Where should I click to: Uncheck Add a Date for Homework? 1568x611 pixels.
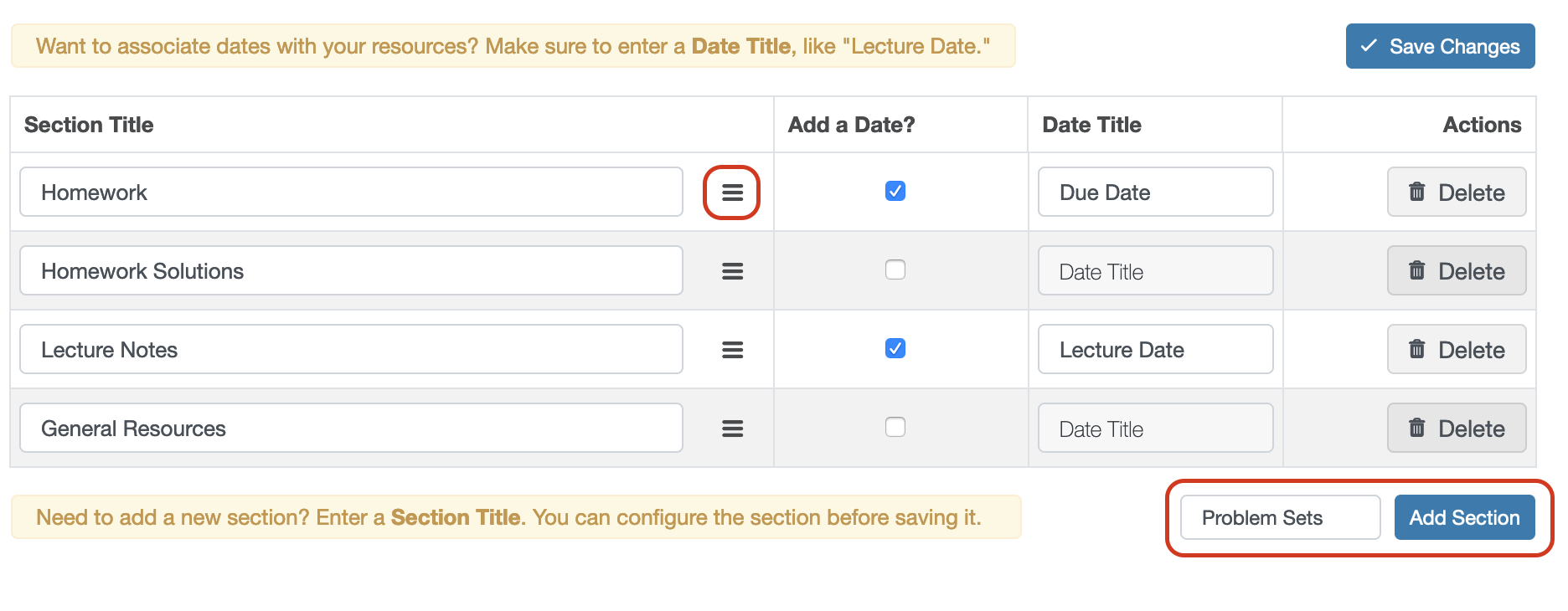pos(895,191)
